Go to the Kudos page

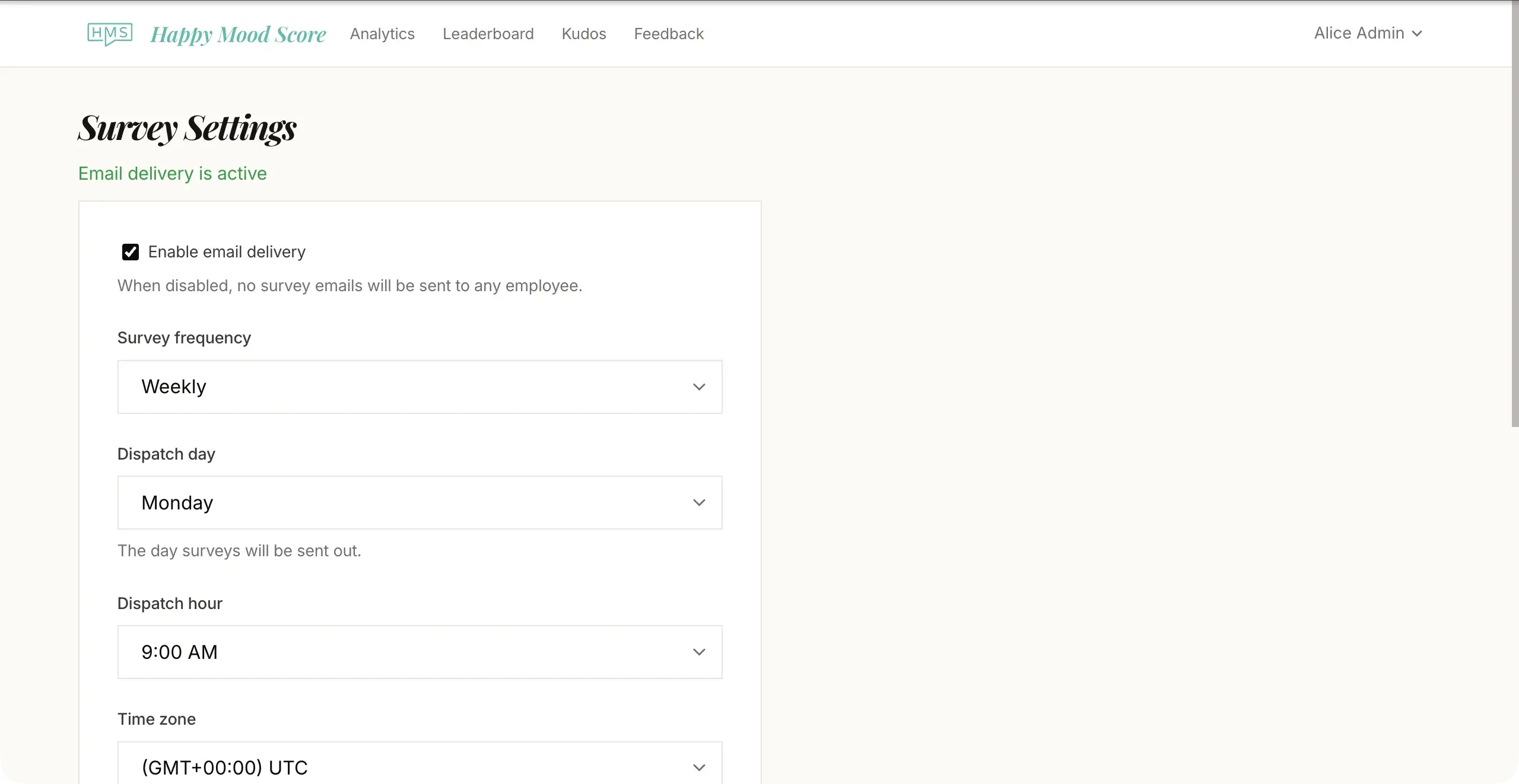click(583, 34)
